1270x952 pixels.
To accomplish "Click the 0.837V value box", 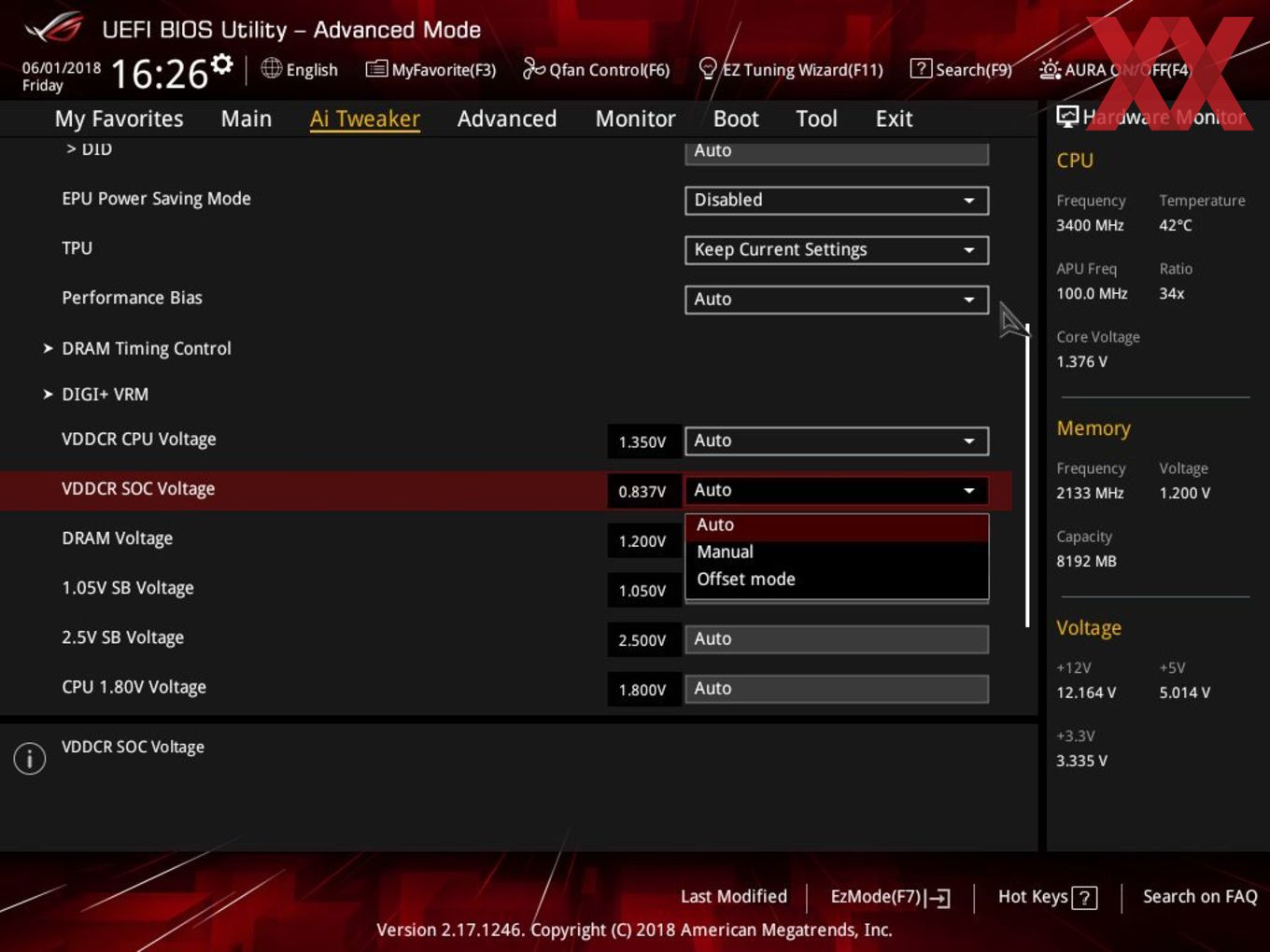I will (643, 491).
